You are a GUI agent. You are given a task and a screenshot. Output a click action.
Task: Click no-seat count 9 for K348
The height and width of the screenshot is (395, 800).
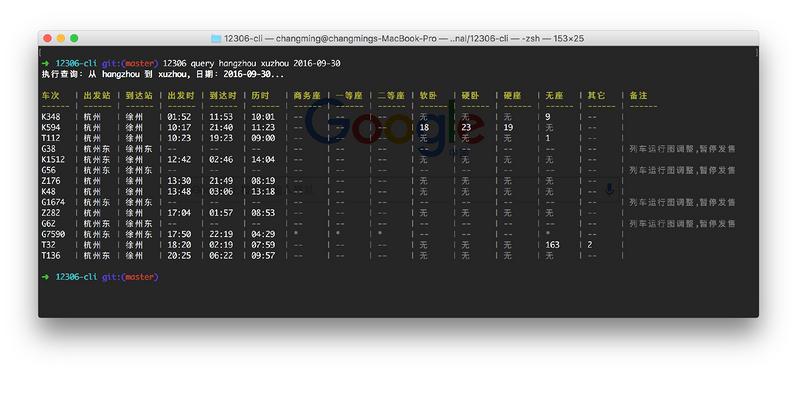[x=547, y=117]
